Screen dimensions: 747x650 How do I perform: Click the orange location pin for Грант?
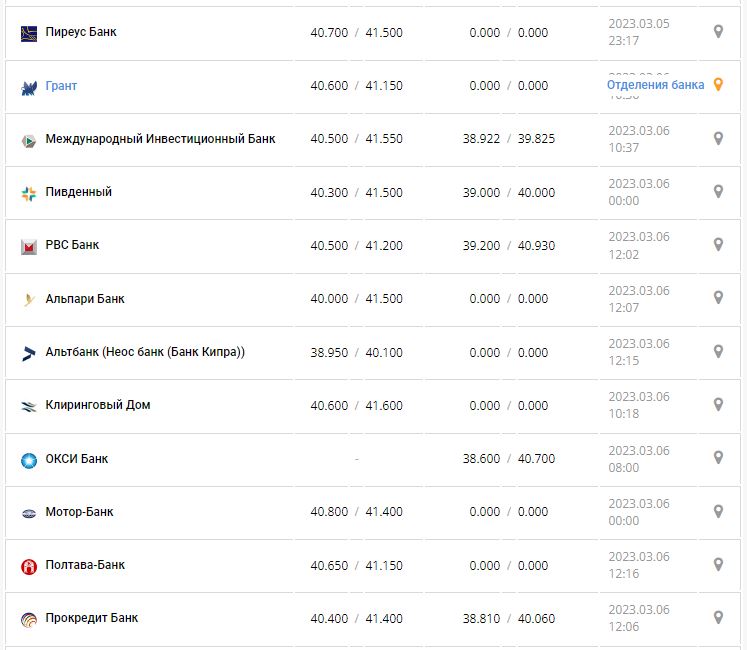click(716, 85)
